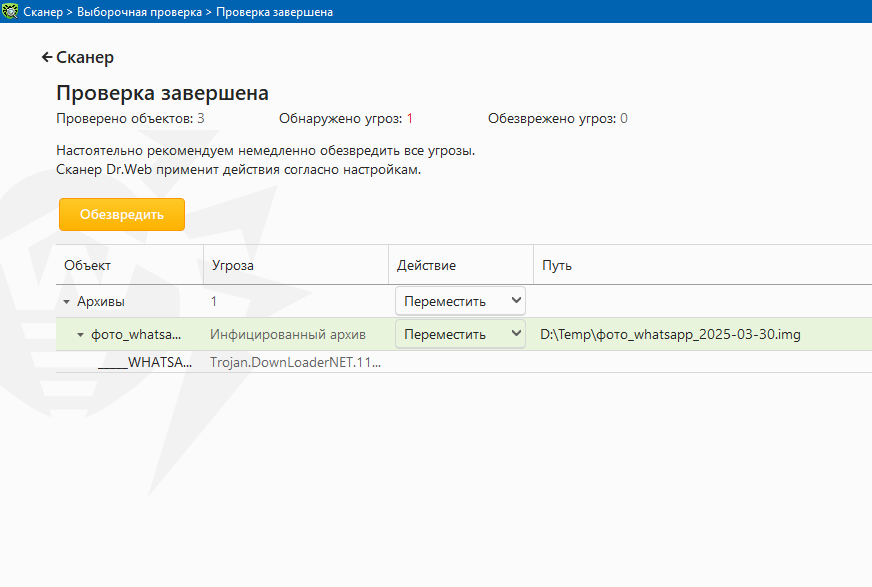
Task: Click the Проверено объектов: 3 text
Action: 130,118
